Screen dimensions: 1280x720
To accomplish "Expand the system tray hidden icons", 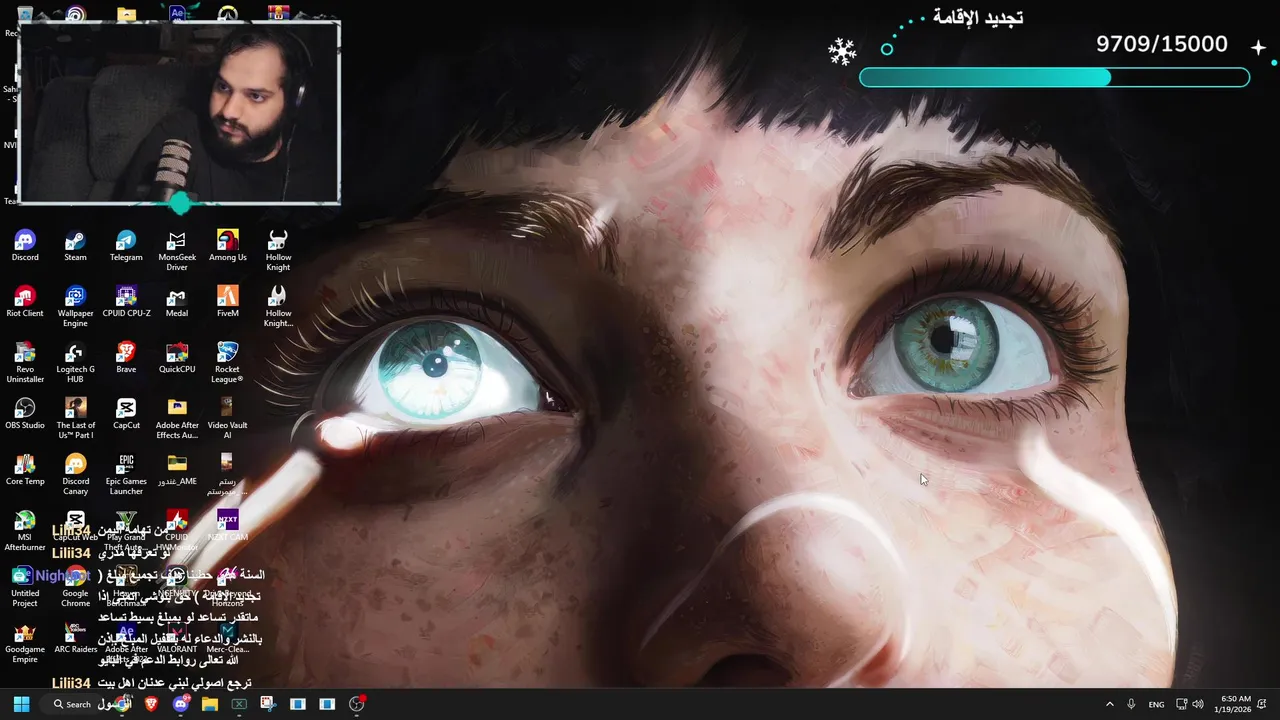I will point(1109,704).
